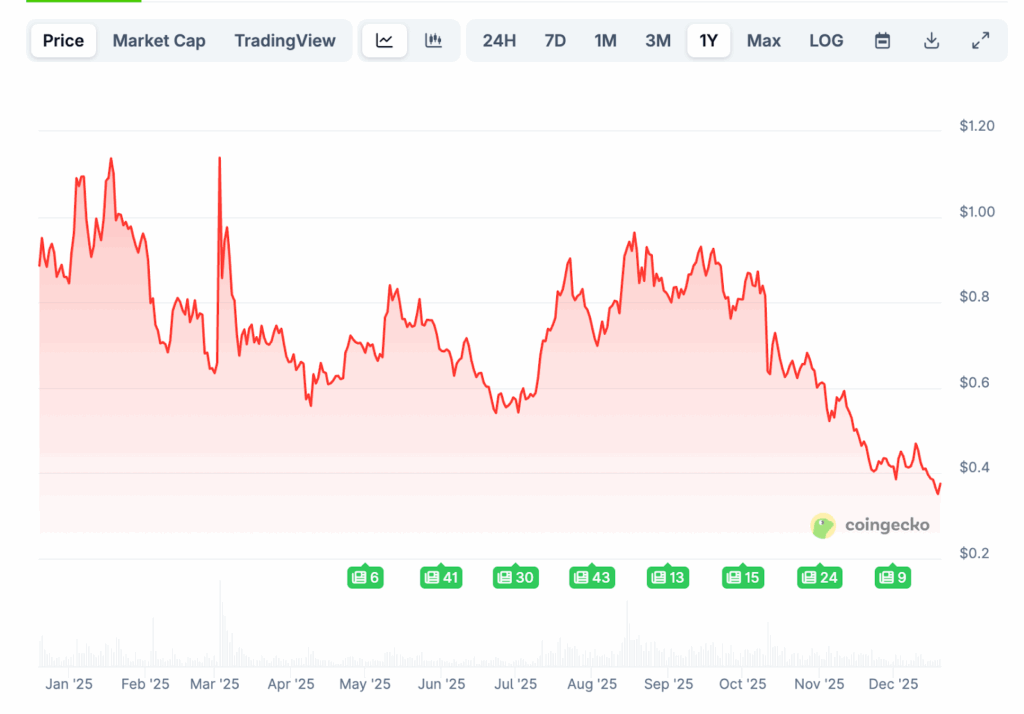Toggle LOG scale for the chart
The height and width of the screenshot is (714, 1024).
[x=826, y=40]
